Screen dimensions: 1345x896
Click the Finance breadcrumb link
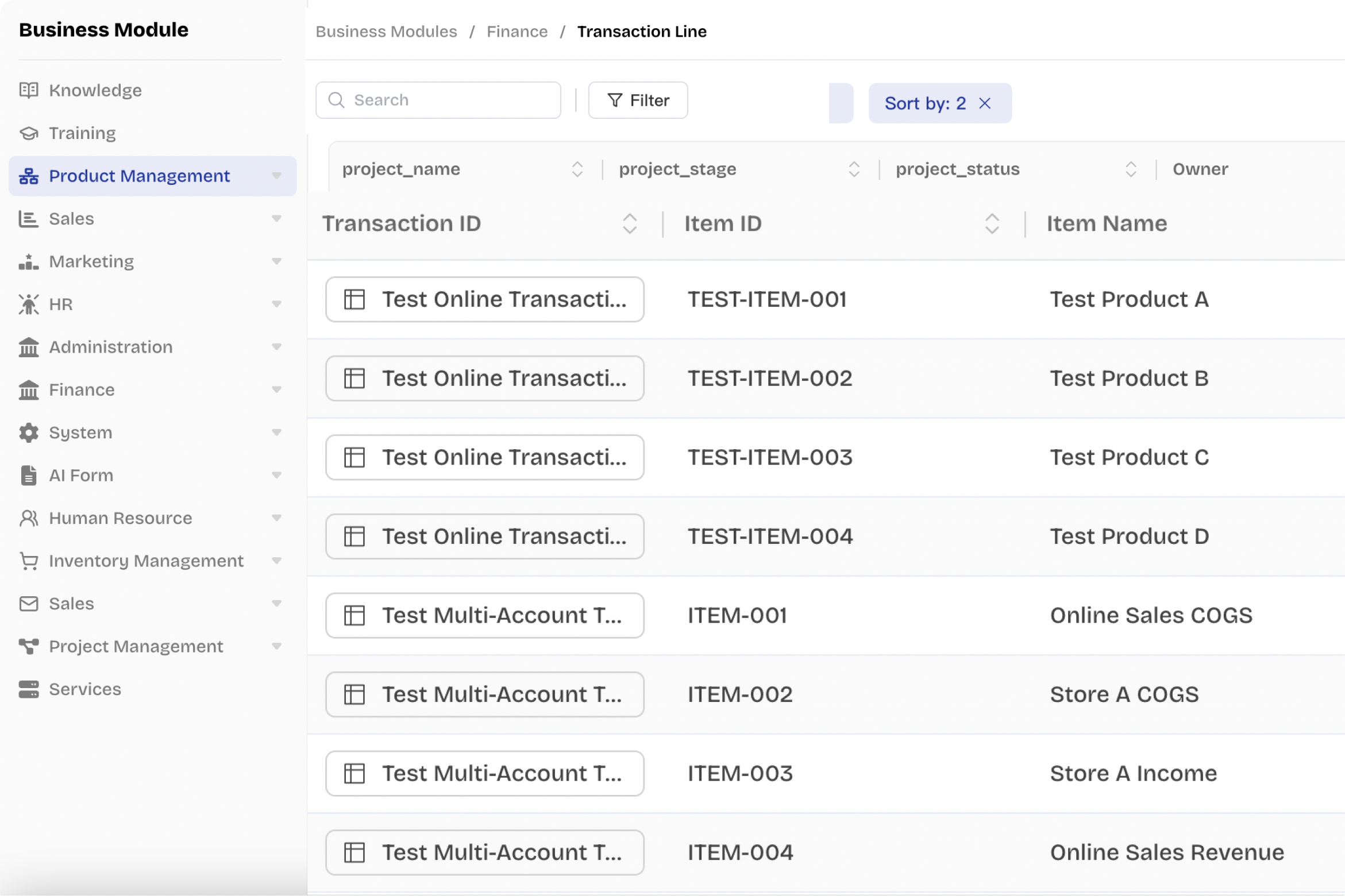[x=517, y=32]
